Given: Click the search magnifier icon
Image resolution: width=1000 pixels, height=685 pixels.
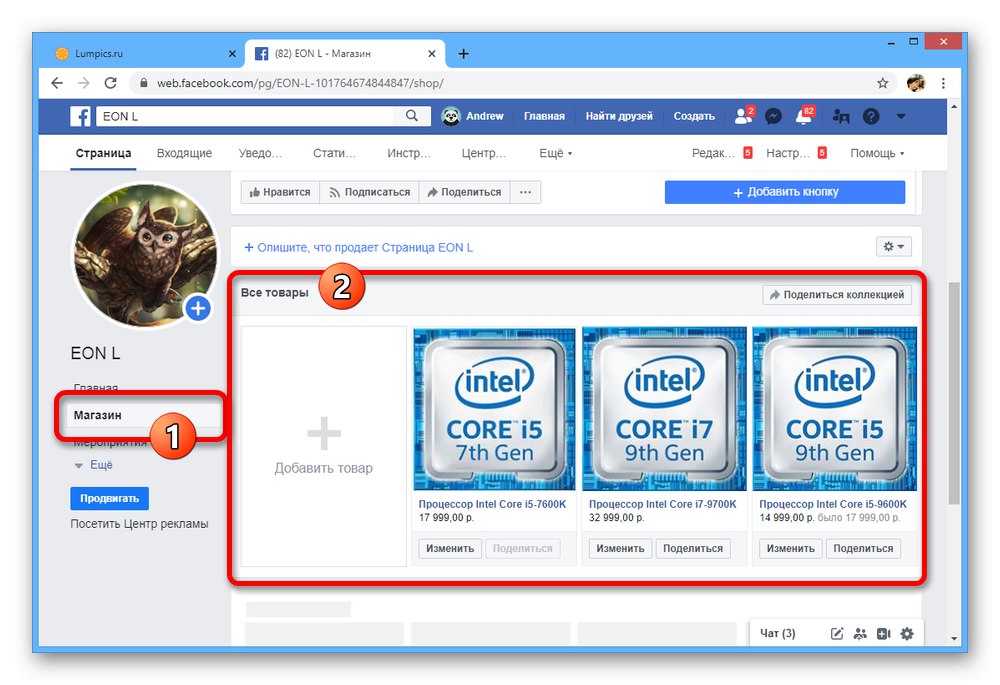Looking at the screenshot, I should (412, 115).
